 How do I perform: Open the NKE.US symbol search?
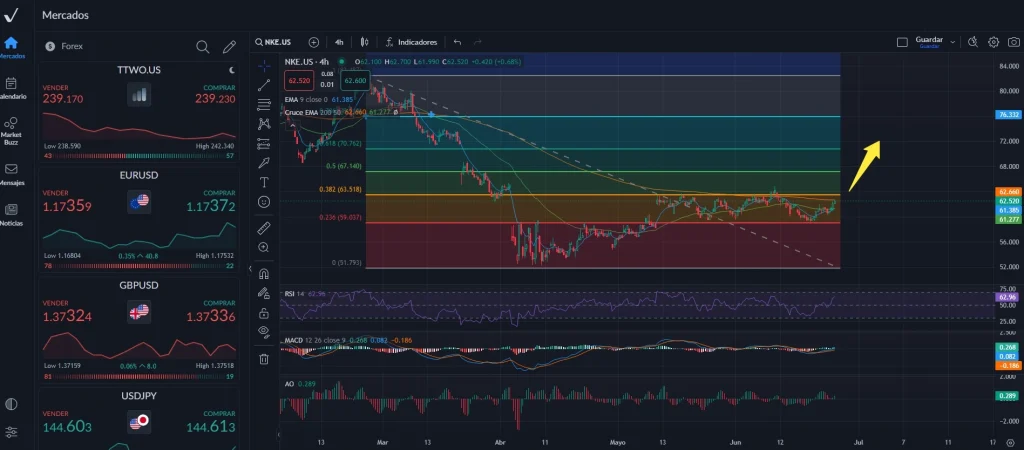[274, 42]
